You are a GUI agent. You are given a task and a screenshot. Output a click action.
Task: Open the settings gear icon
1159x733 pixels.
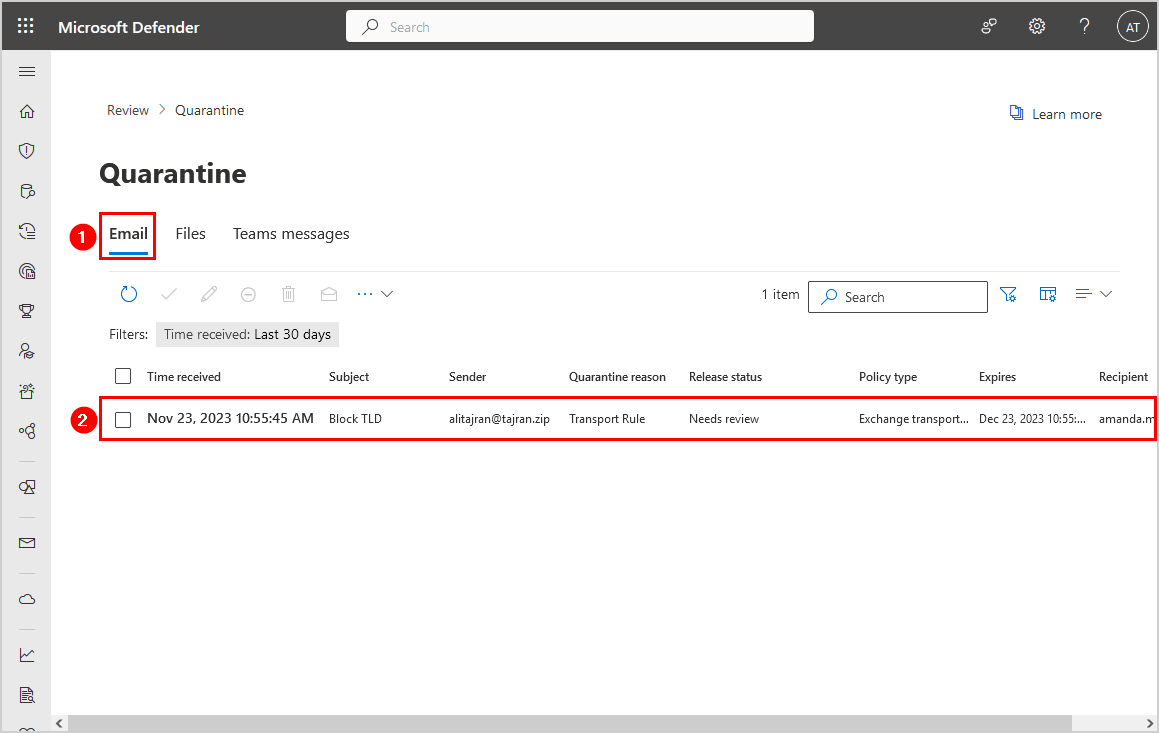coord(1037,27)
